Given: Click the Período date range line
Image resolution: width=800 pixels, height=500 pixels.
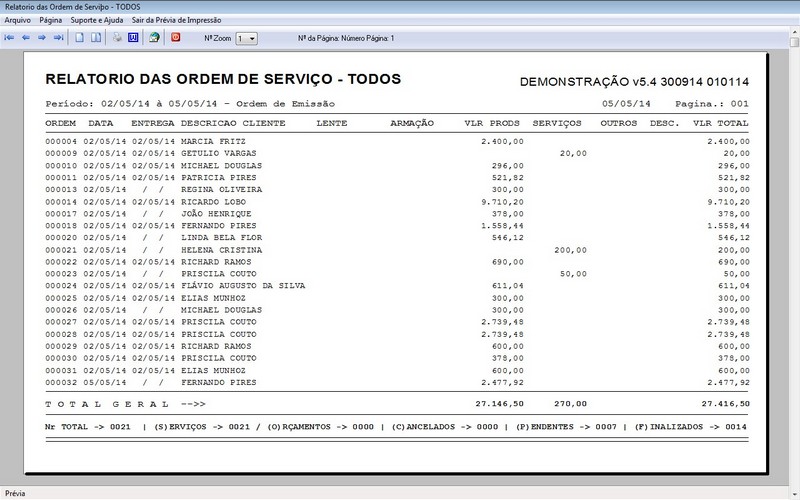Looking at the screenshot, I should point(190,104).
